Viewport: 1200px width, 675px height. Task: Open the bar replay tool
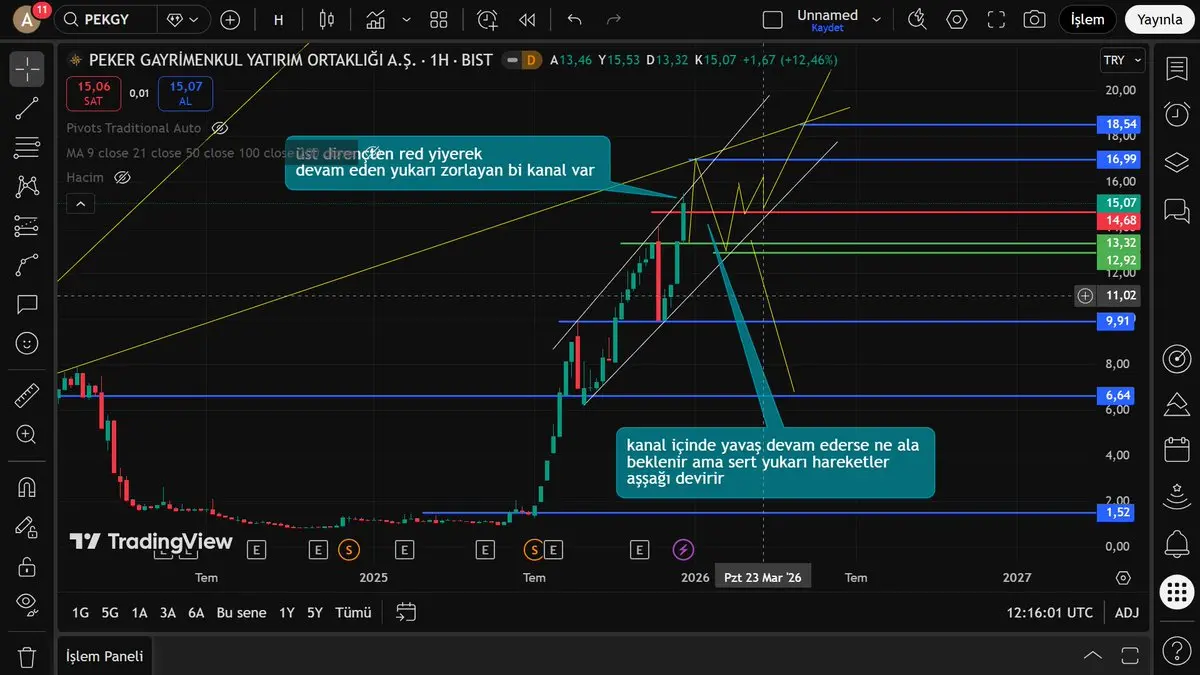tap(527, 19)
